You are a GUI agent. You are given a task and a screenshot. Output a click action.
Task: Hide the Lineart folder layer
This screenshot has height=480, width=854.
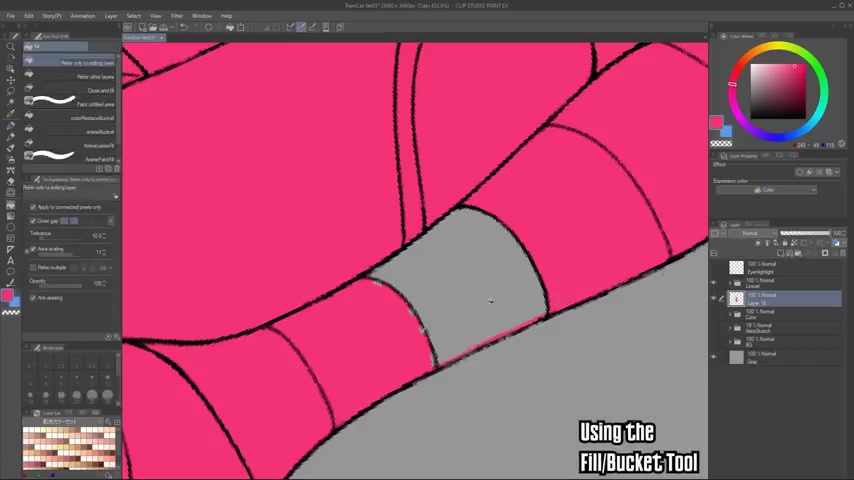(x=714, y=283)
